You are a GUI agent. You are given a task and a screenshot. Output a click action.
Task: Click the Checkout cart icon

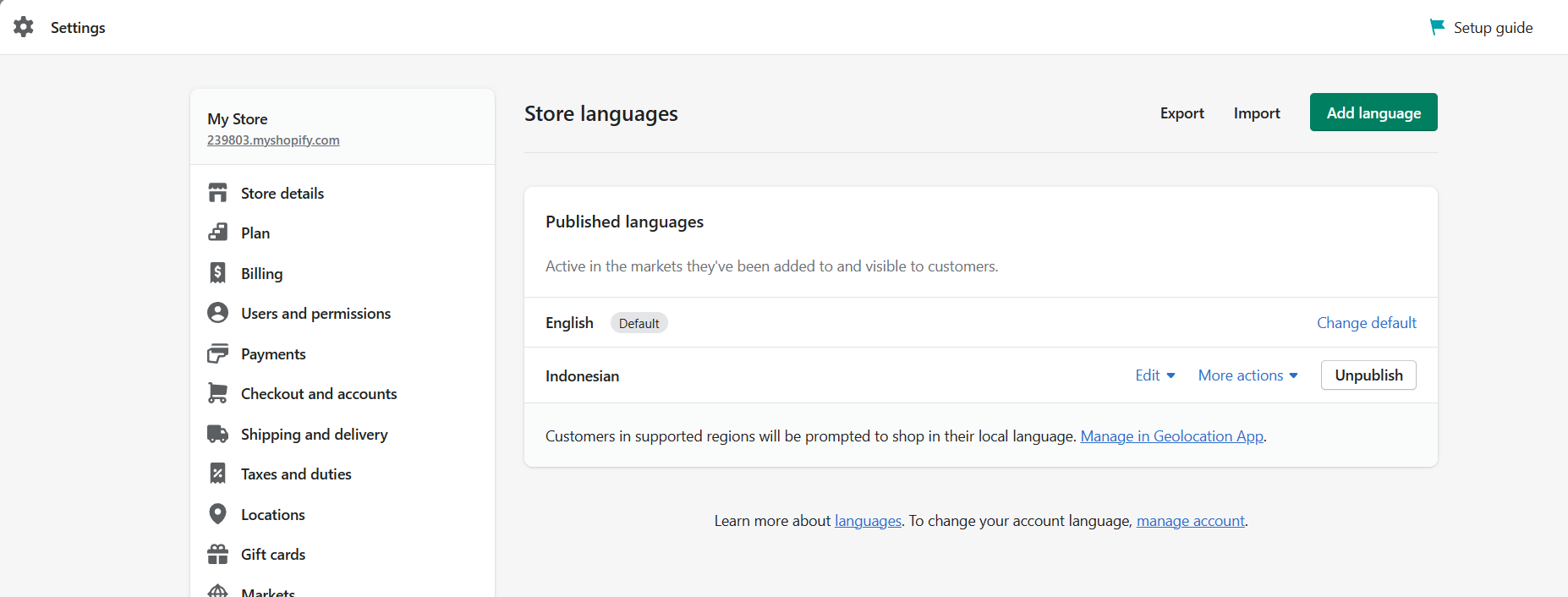(218, 393)
